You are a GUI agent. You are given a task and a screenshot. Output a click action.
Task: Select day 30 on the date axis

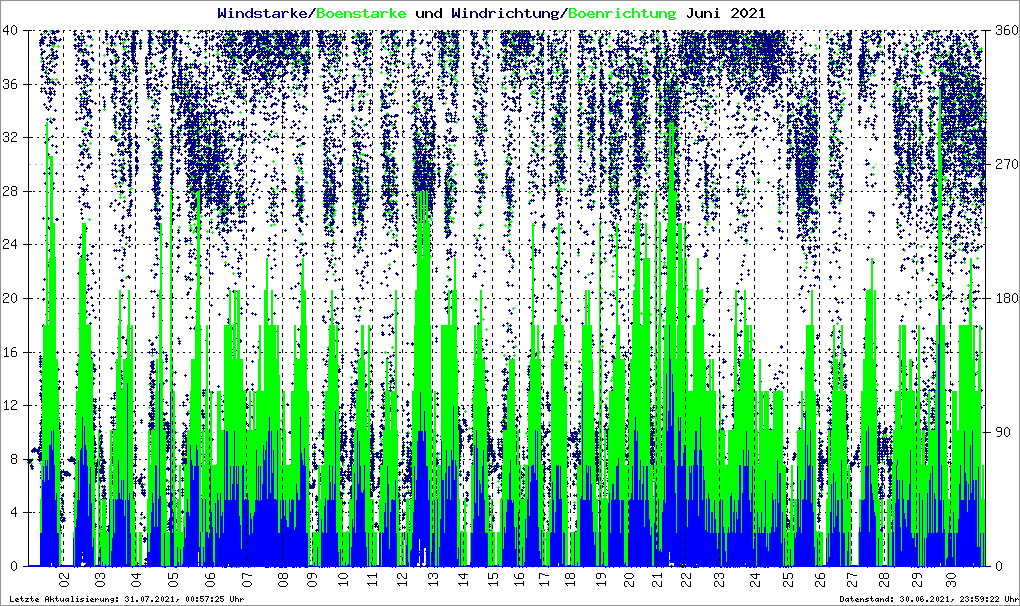(950, 579)
